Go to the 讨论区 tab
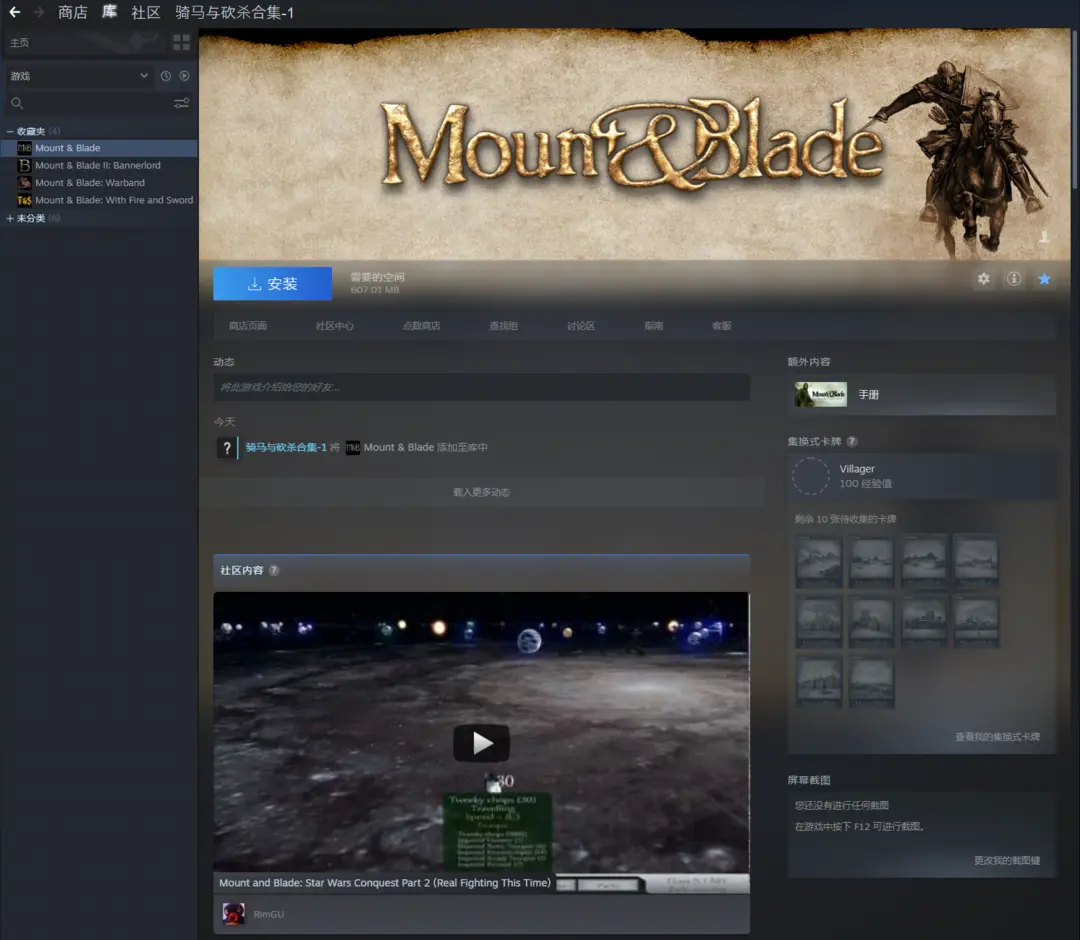Viewport: 1080px width, 940px height. (581, 326)
